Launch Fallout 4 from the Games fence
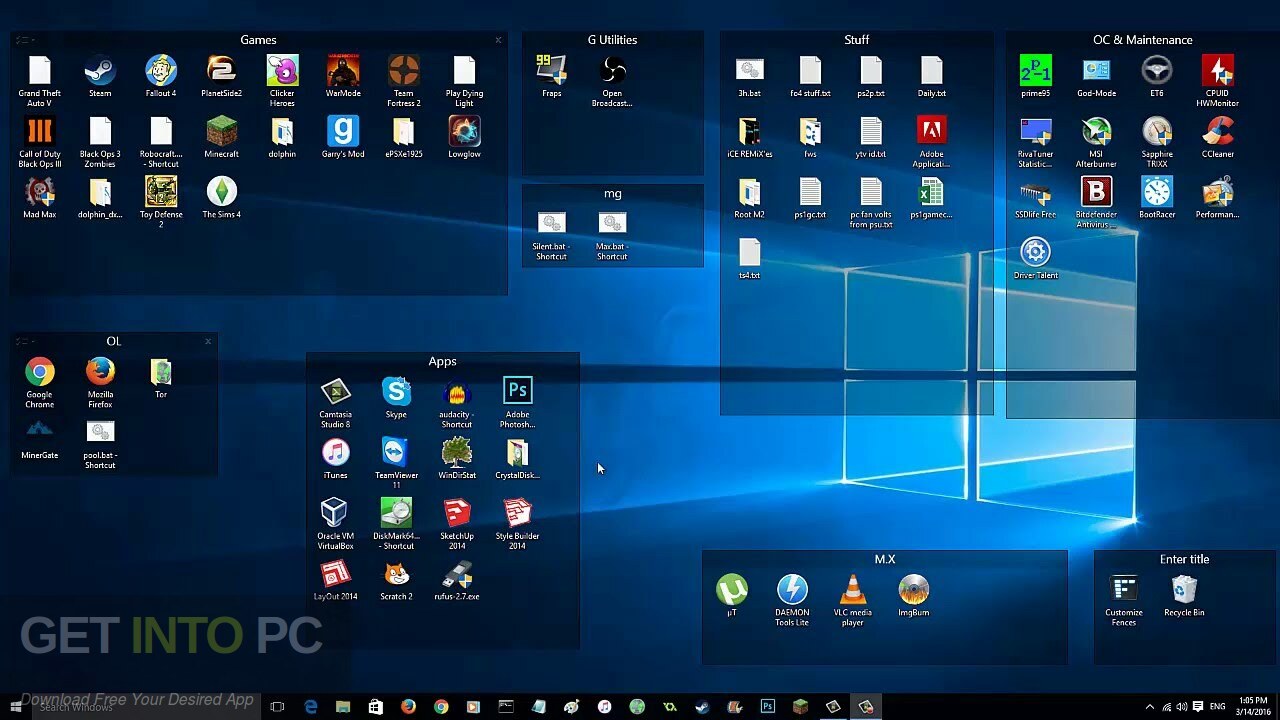1280x720 pixels. click(161, 78)
